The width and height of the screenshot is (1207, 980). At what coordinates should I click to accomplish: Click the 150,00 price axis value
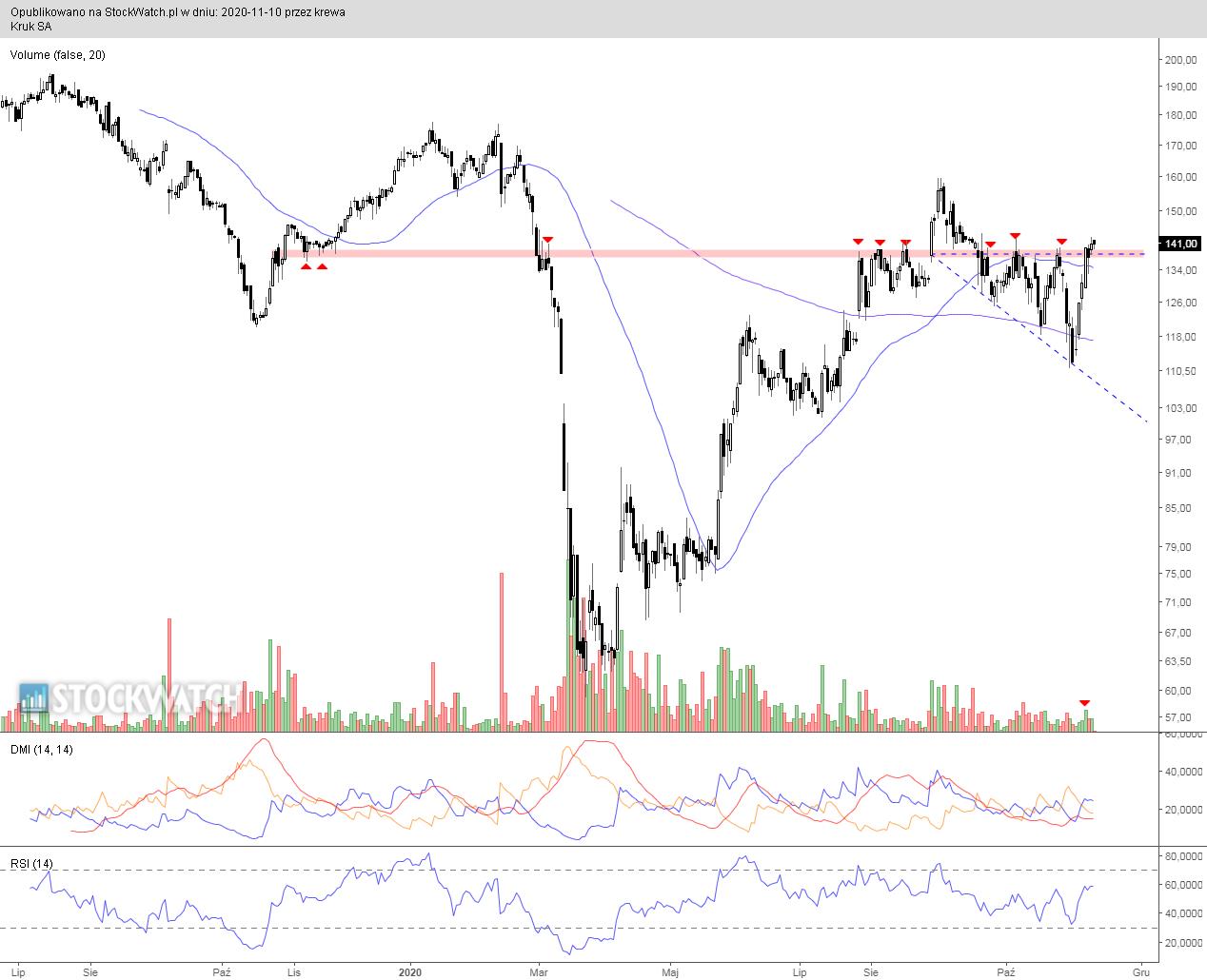coord(1180,211)
